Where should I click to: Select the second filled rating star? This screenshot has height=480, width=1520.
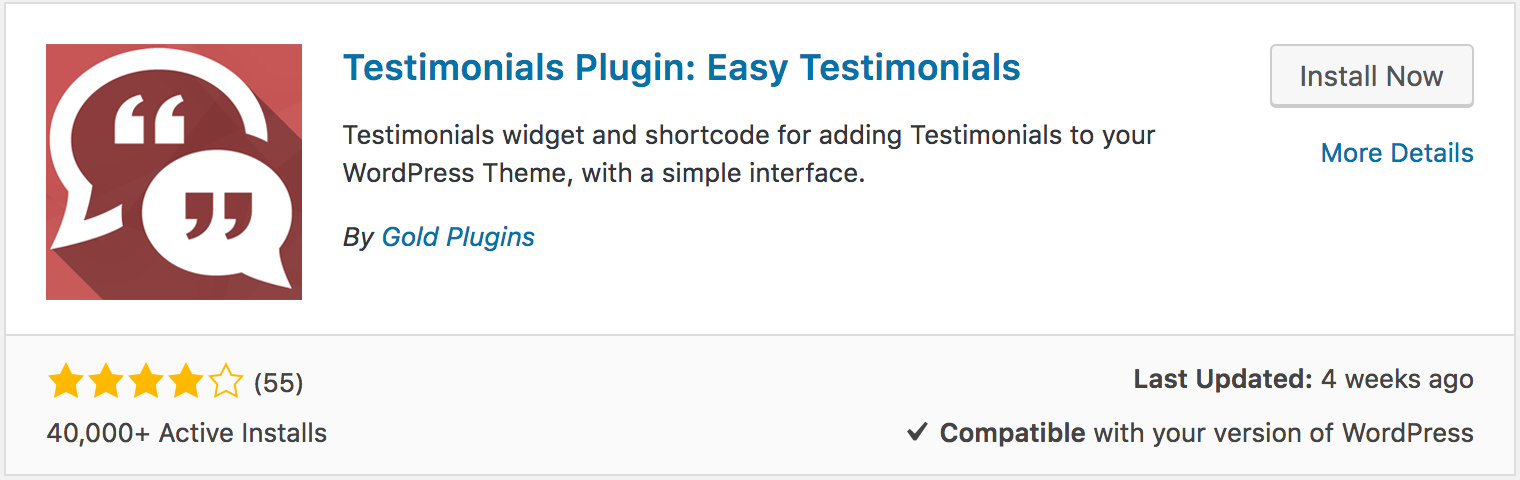tap(105, 381)
